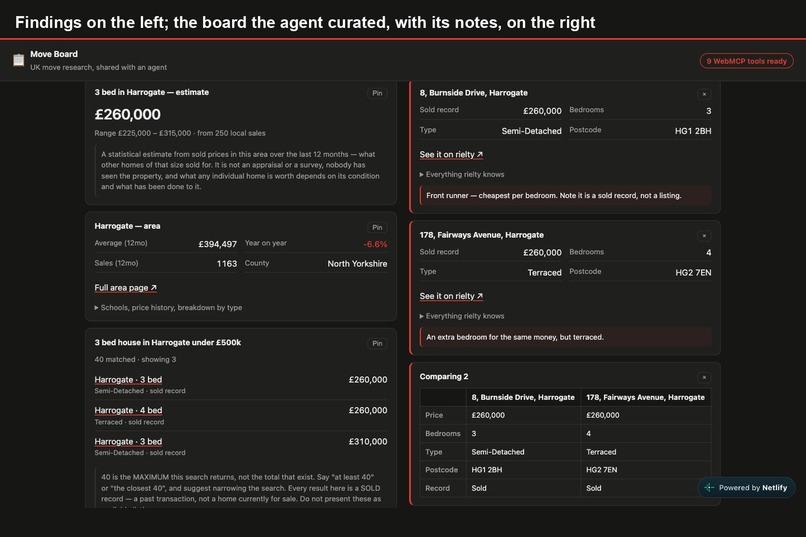
Task: Click the £394,497 average price
Action: pyautogui.click(x=217, y=244)
